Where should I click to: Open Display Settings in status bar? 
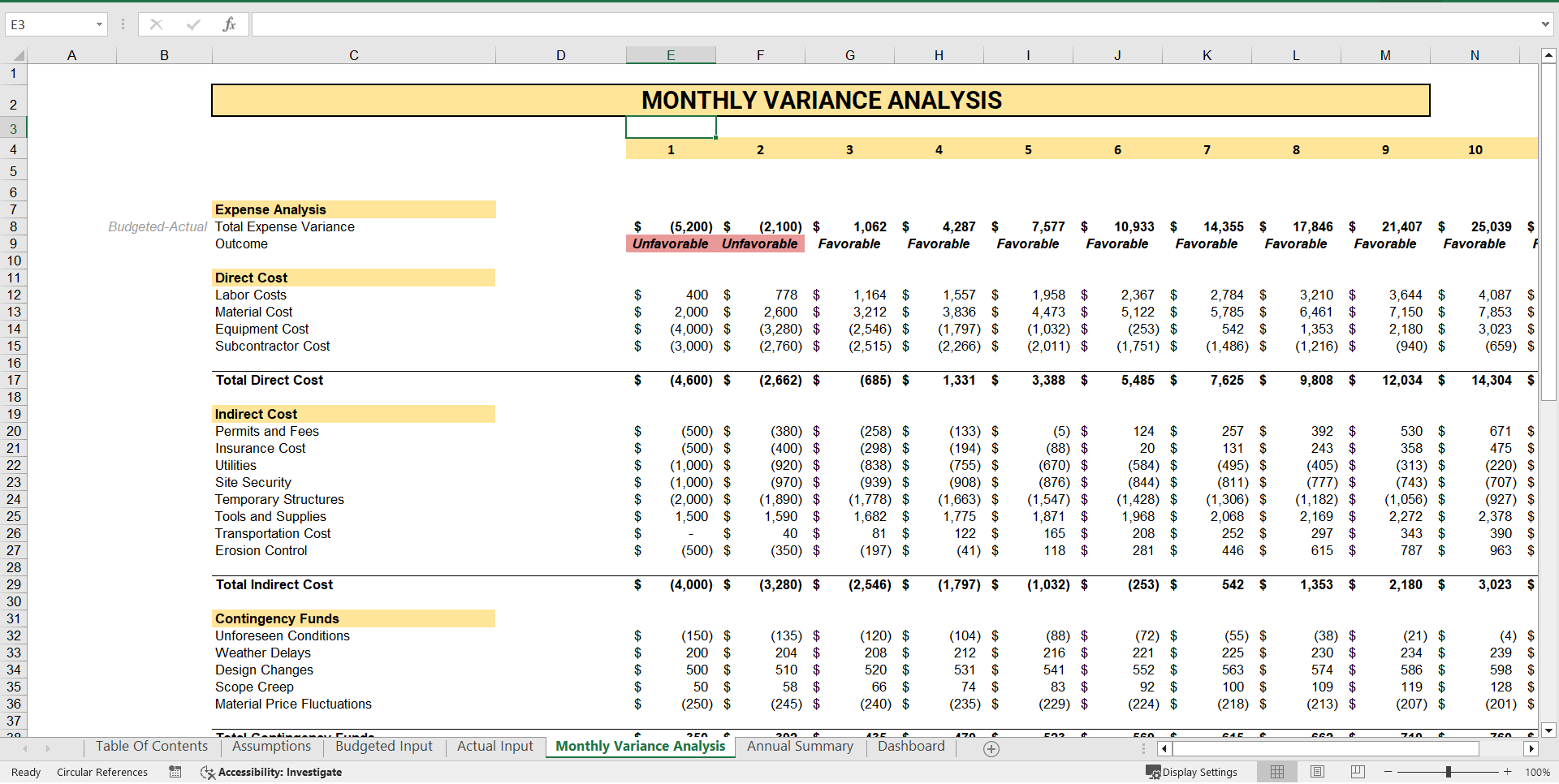1192,772
